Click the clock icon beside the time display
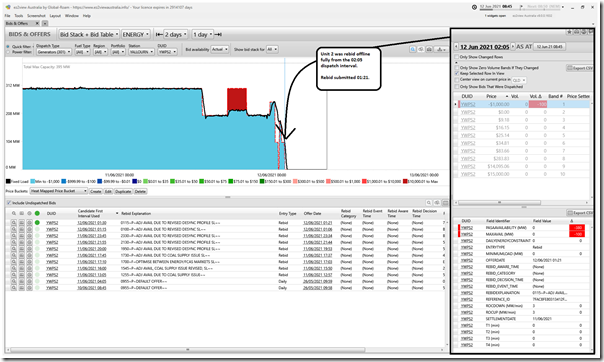Image resolution: width=604 pixels, height=362 pixels. (474, 7)
